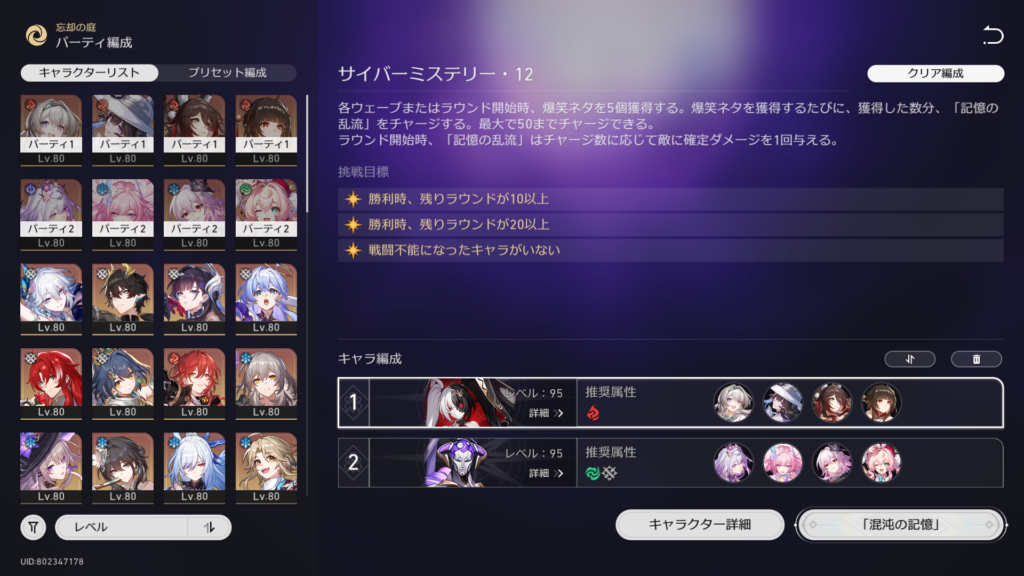Viewport: 1024px width, 576px height.
Task: Click the クリア編成 button
Action: point(935,73)
